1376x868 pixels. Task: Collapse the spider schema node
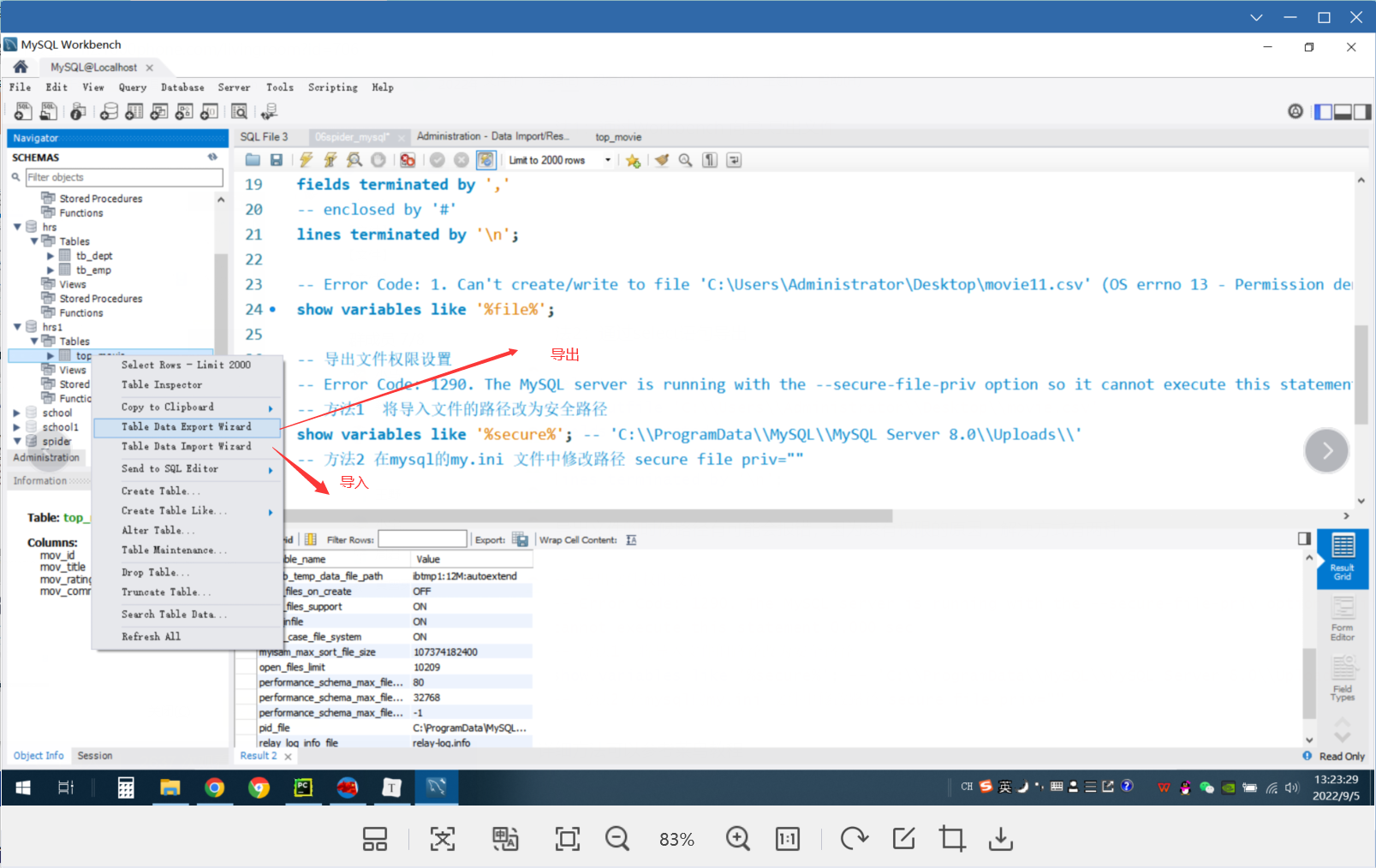pyautogui.click(x=17, y=442)
